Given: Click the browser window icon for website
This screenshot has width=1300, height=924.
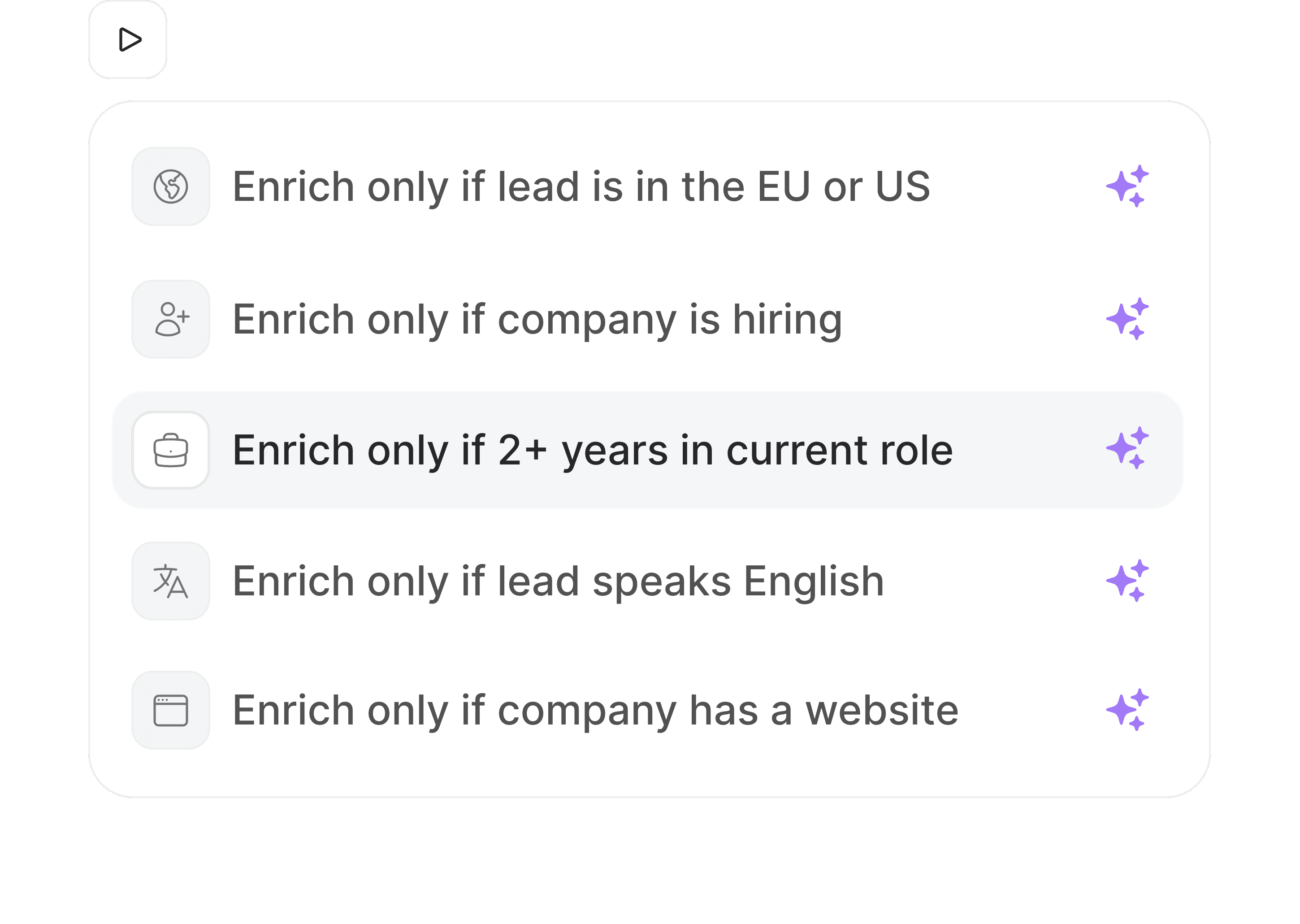Looking at the screenshot, I should click(171, 710).
